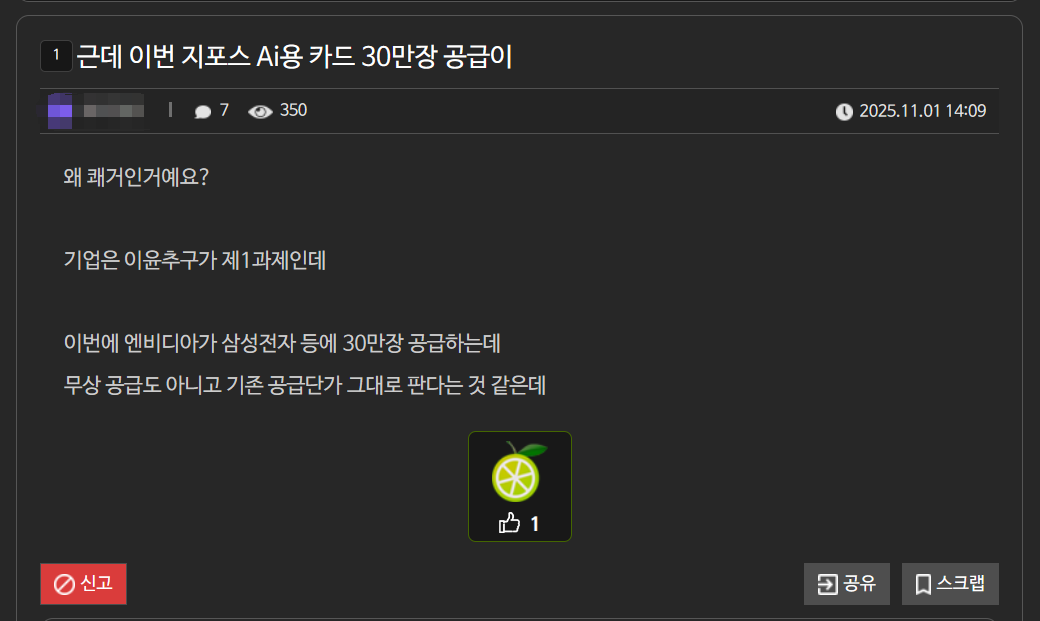Screen dimensions: 1040x621
Task: Click the post timestamp 2025.11.01 14:09
Action: (x=923, y=111)
